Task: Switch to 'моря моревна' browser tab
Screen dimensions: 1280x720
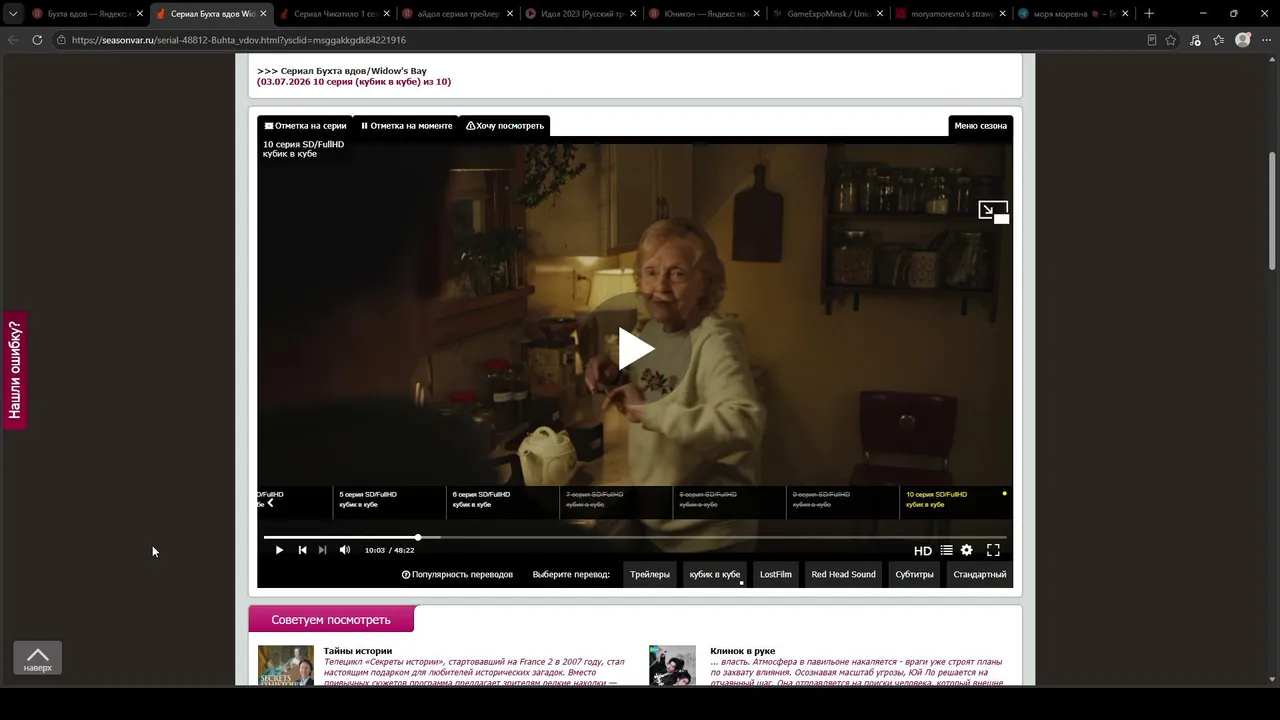Action: (1073, 14)
